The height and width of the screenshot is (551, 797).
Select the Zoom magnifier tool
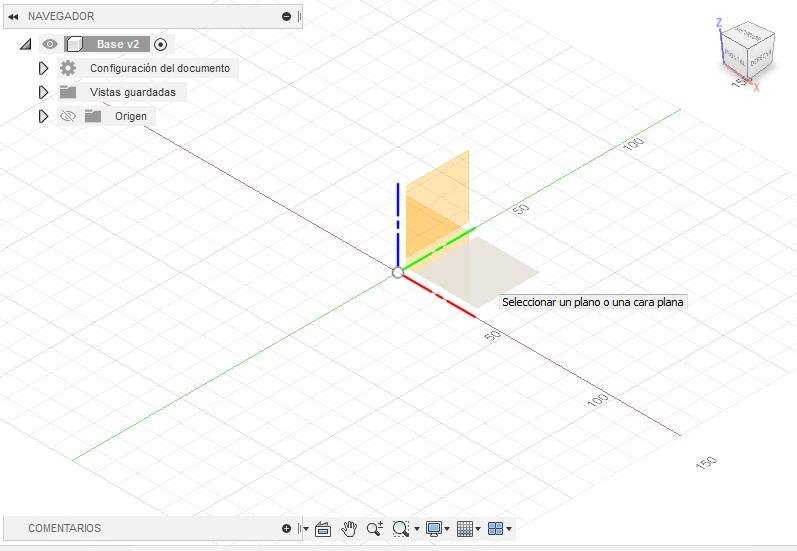tap(375, 529)
